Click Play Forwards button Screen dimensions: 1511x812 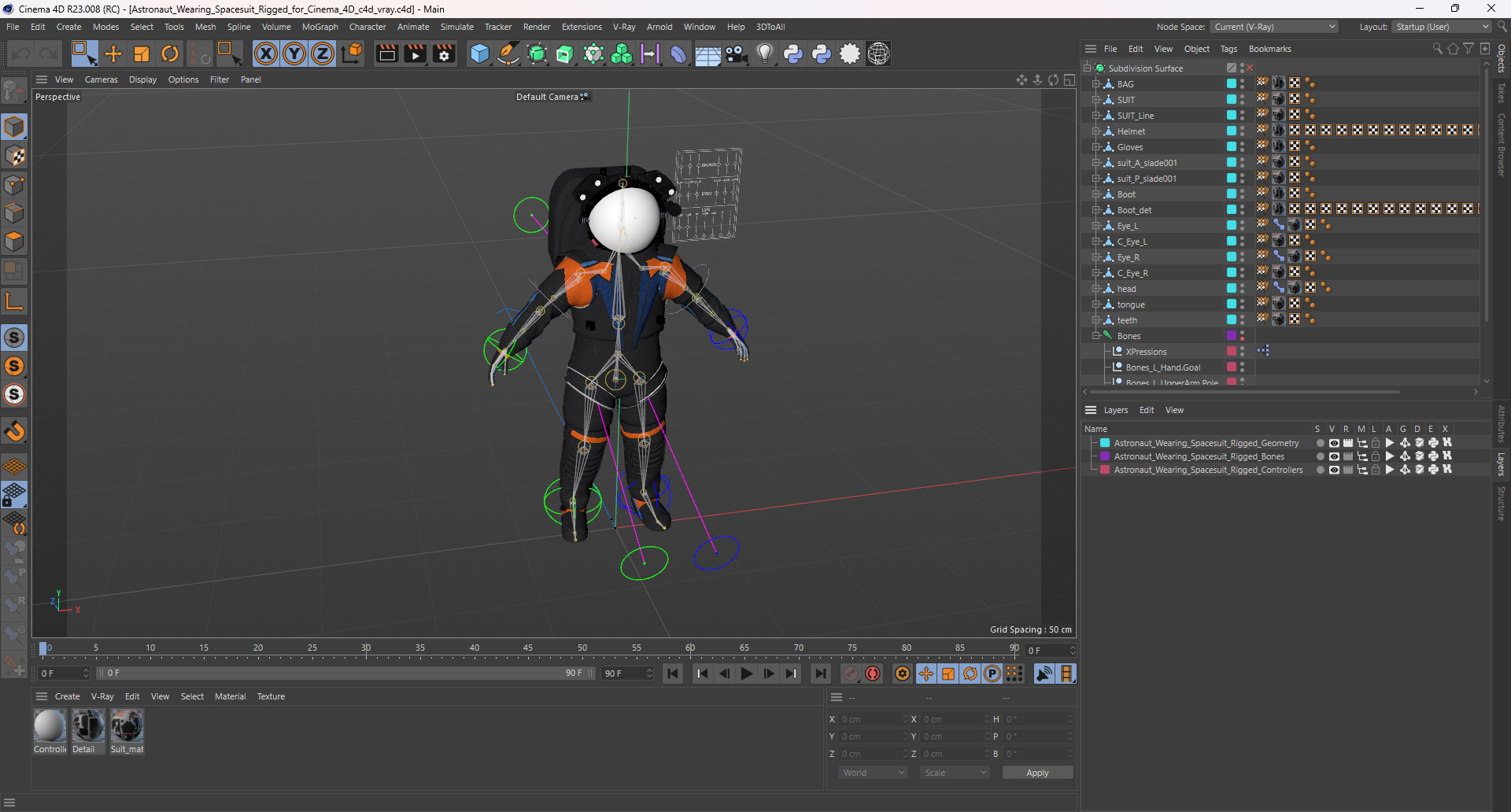[746, 674]
